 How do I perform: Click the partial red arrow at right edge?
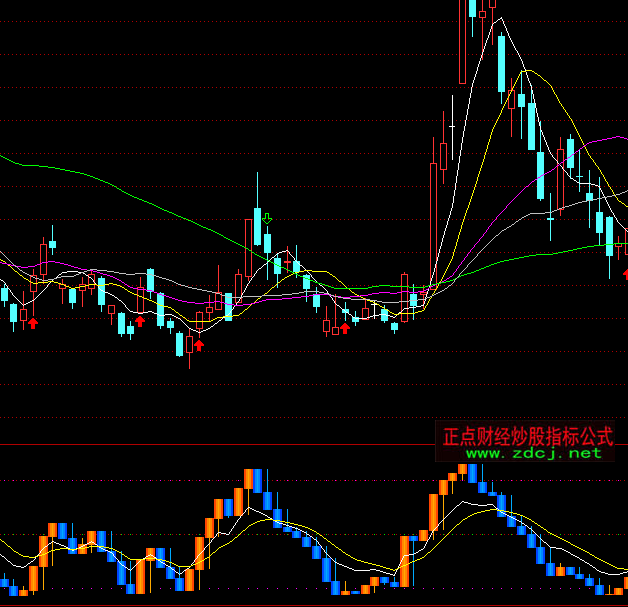pos(625,273)
